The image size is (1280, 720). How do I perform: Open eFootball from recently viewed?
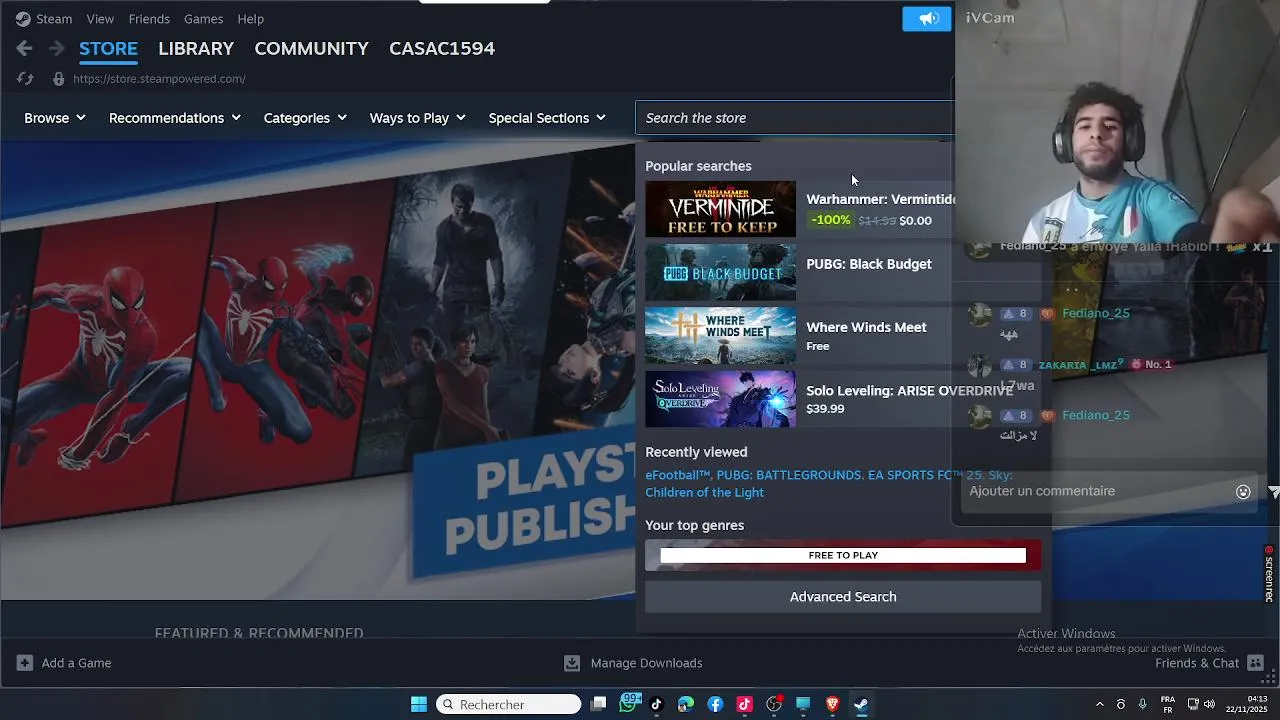pos(677,475)
